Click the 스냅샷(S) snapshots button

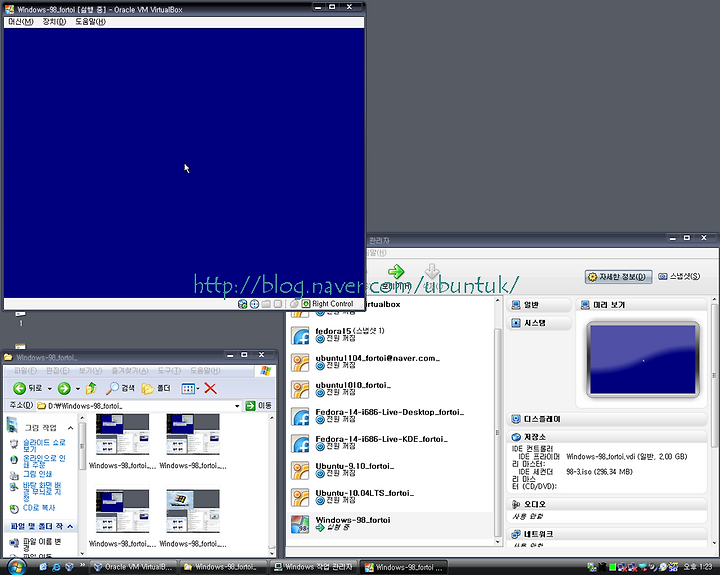pos(679,276)
